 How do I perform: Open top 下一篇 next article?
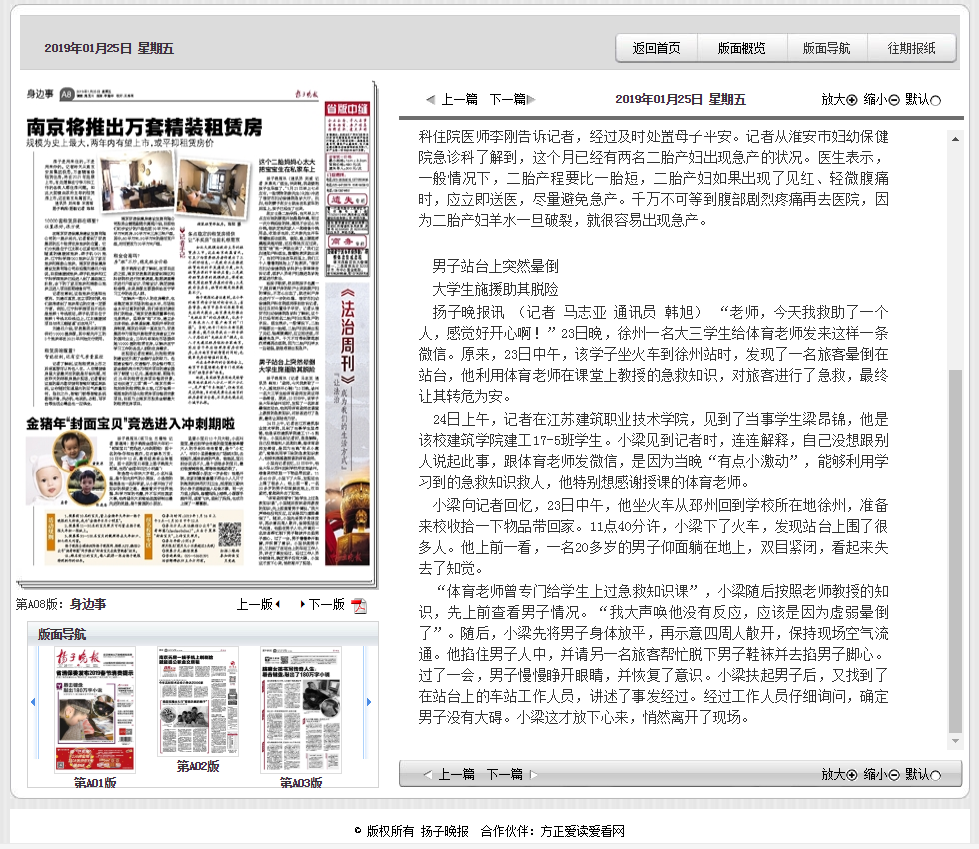[x=512, y=100]
